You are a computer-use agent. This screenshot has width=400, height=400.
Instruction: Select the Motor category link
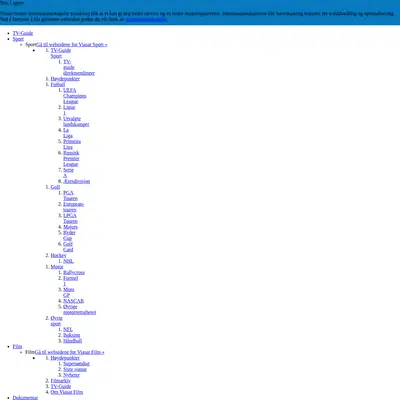pyautogui.click(x=57, y=267)
